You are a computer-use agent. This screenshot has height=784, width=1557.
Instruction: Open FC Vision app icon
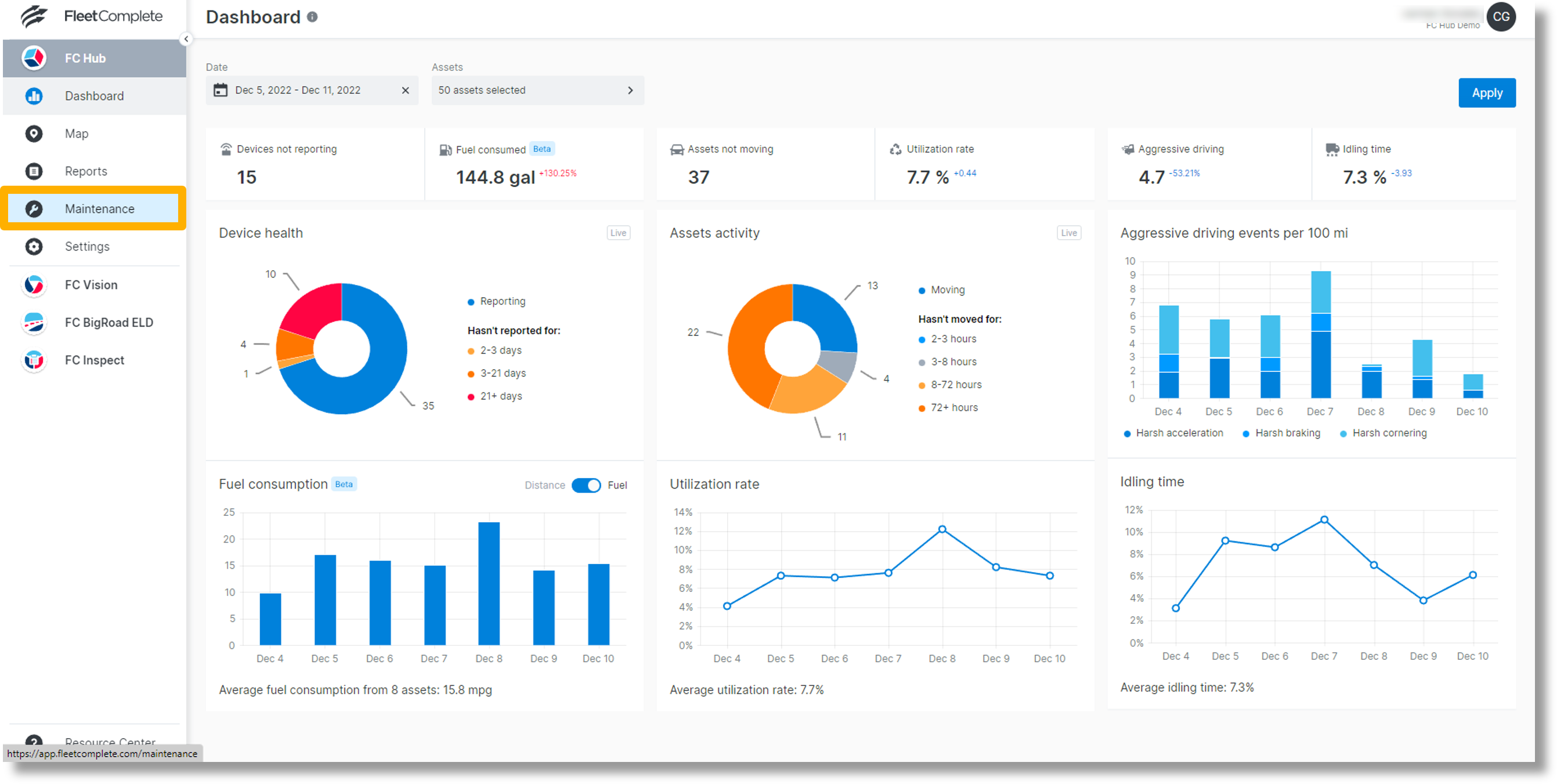(34, 285)
